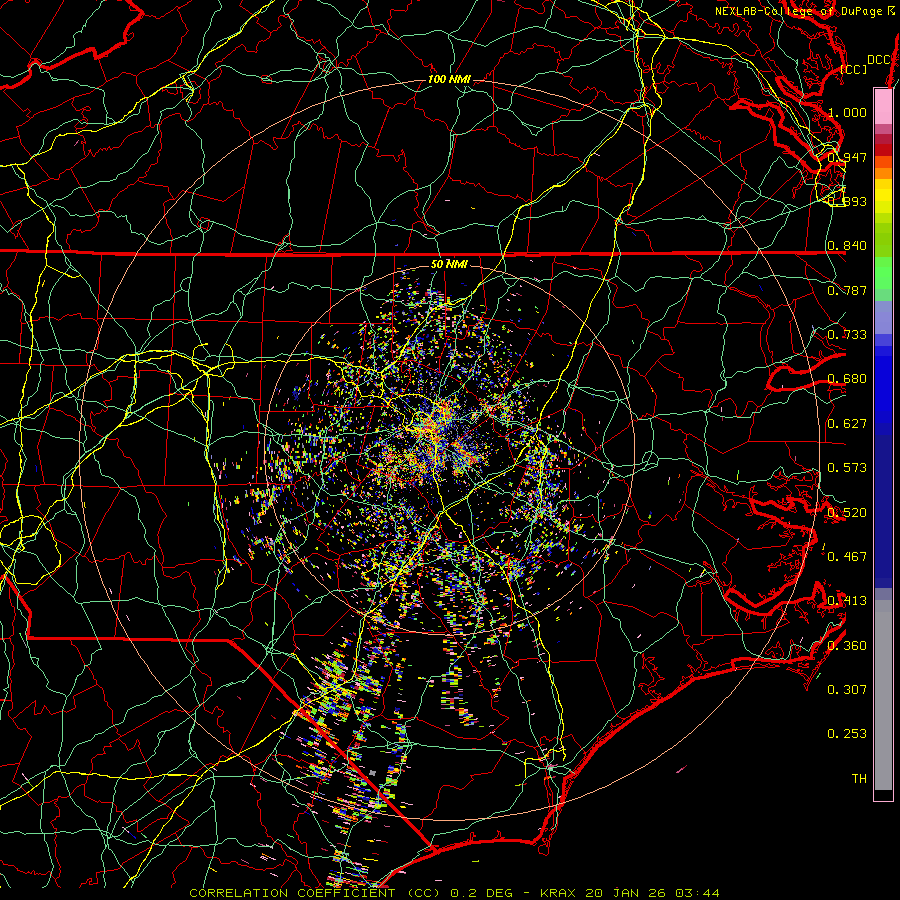Click the 0.360 scale value
This screenshot has width=900, height=900.
847,646
